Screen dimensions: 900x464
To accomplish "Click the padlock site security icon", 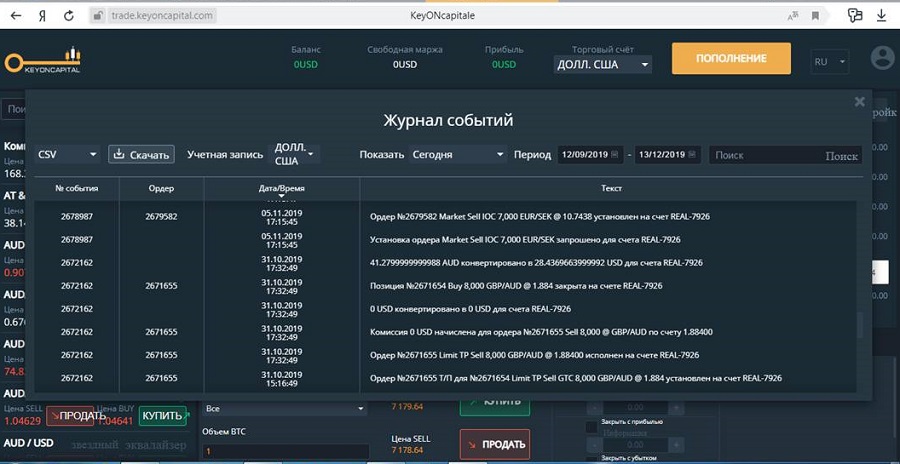I will click(x=98, y=16).
